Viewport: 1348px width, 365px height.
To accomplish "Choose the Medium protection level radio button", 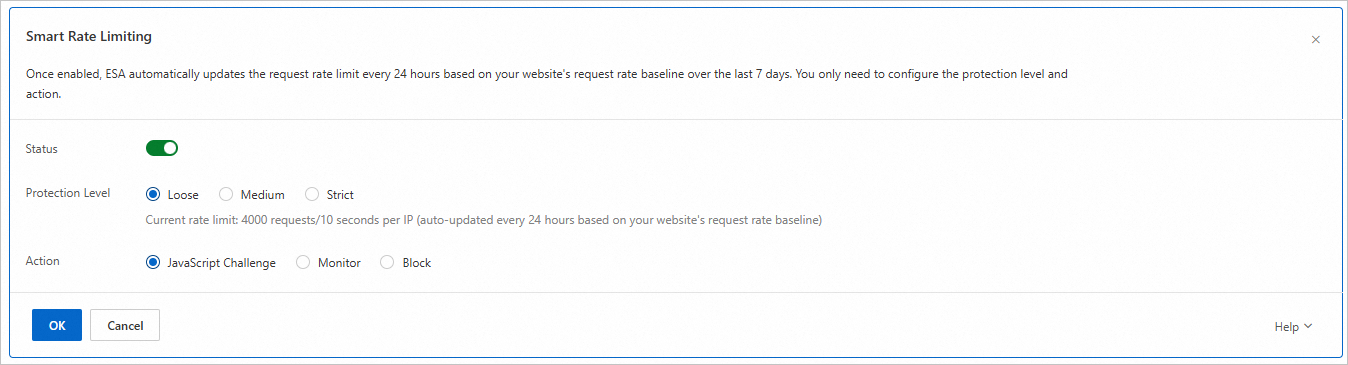I will point(226,195).
